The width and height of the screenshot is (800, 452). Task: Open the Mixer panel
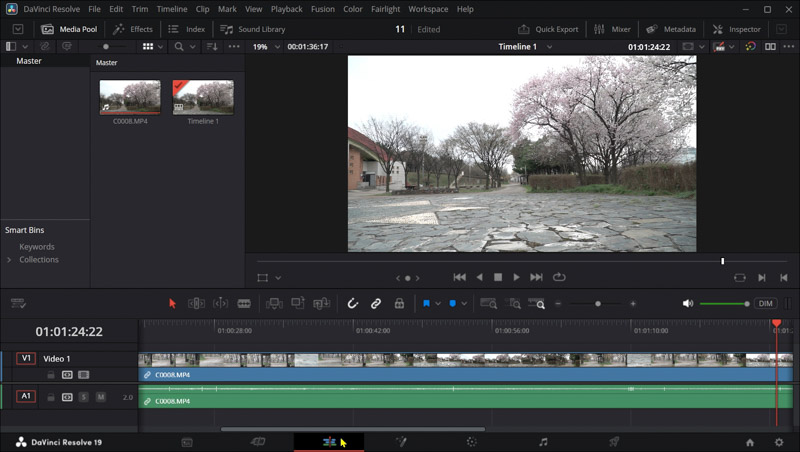tap(612, 29)
